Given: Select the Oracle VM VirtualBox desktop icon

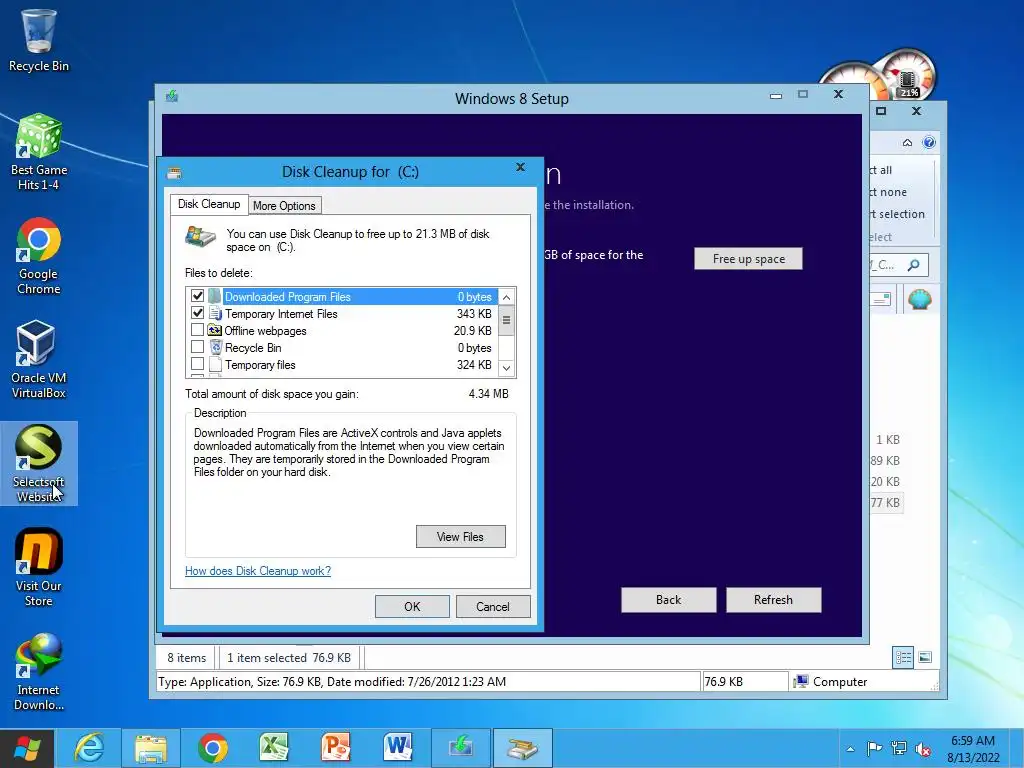Looking at the screenshot, I should 39,359.
